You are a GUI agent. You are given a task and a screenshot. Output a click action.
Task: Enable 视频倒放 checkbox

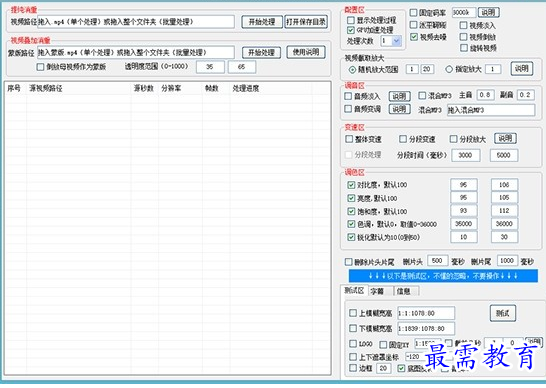click(463, 37)
